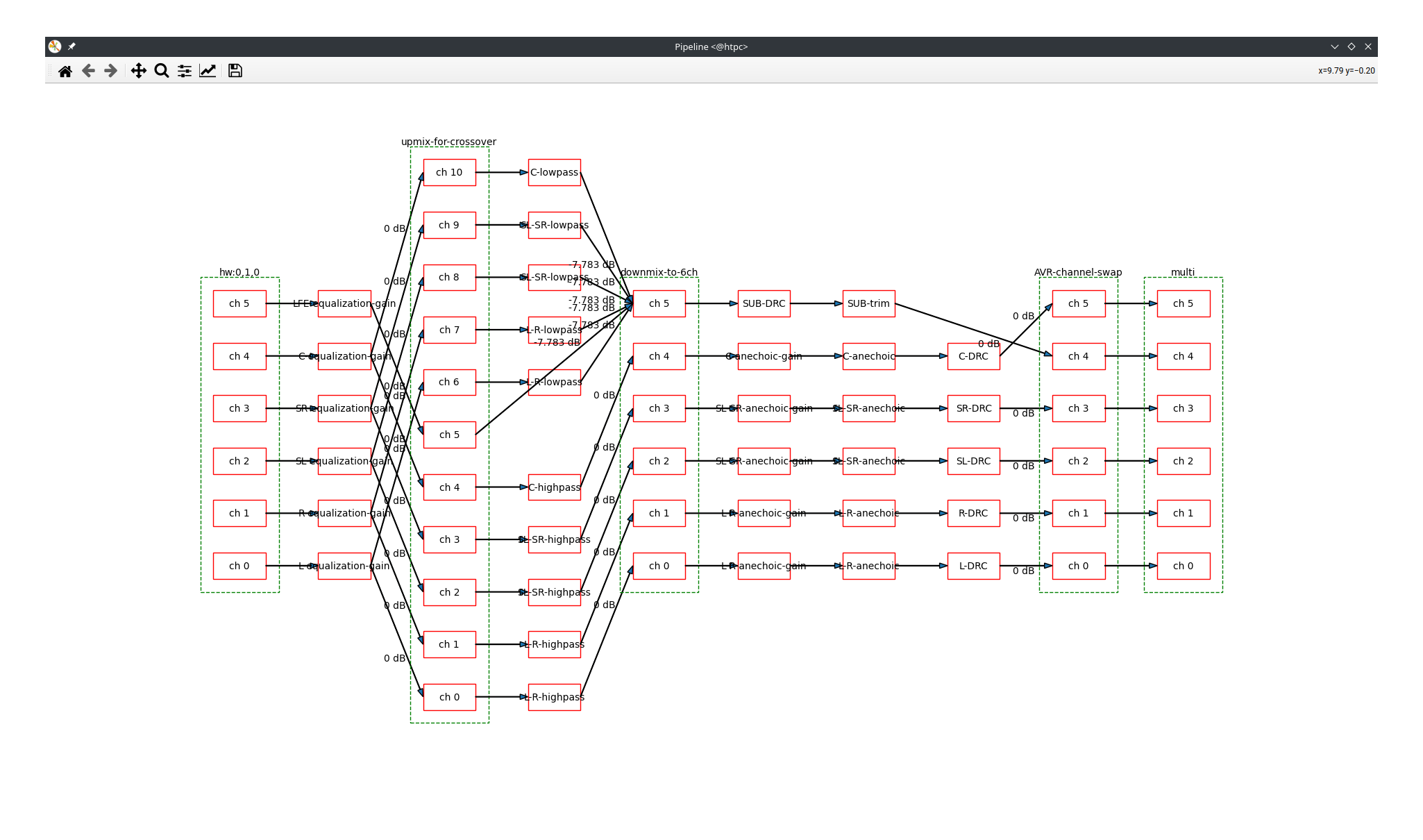Save the figure with the floppy disk icon
Viewport: 1423px width, 840px height.
point(235,71)
